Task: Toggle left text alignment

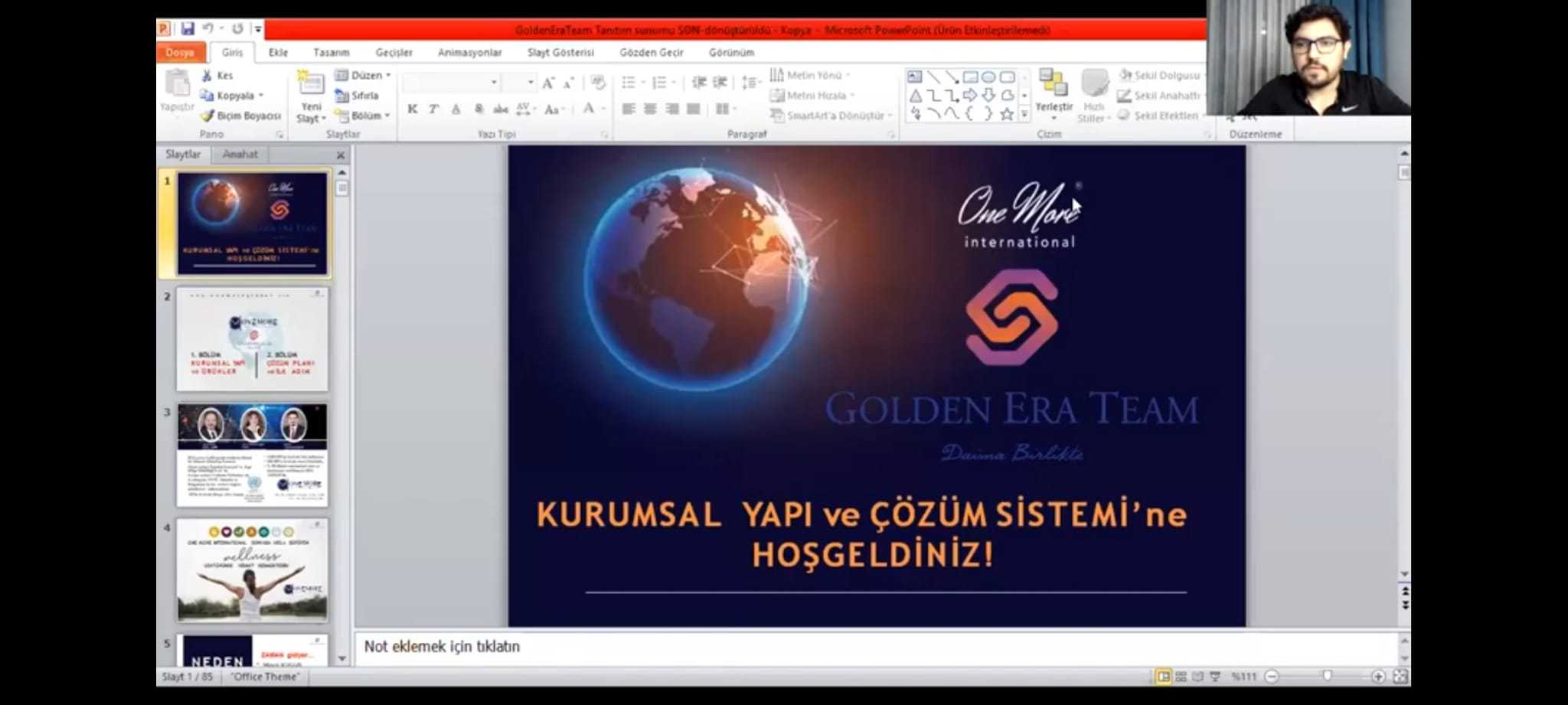Action: (629, 109)
